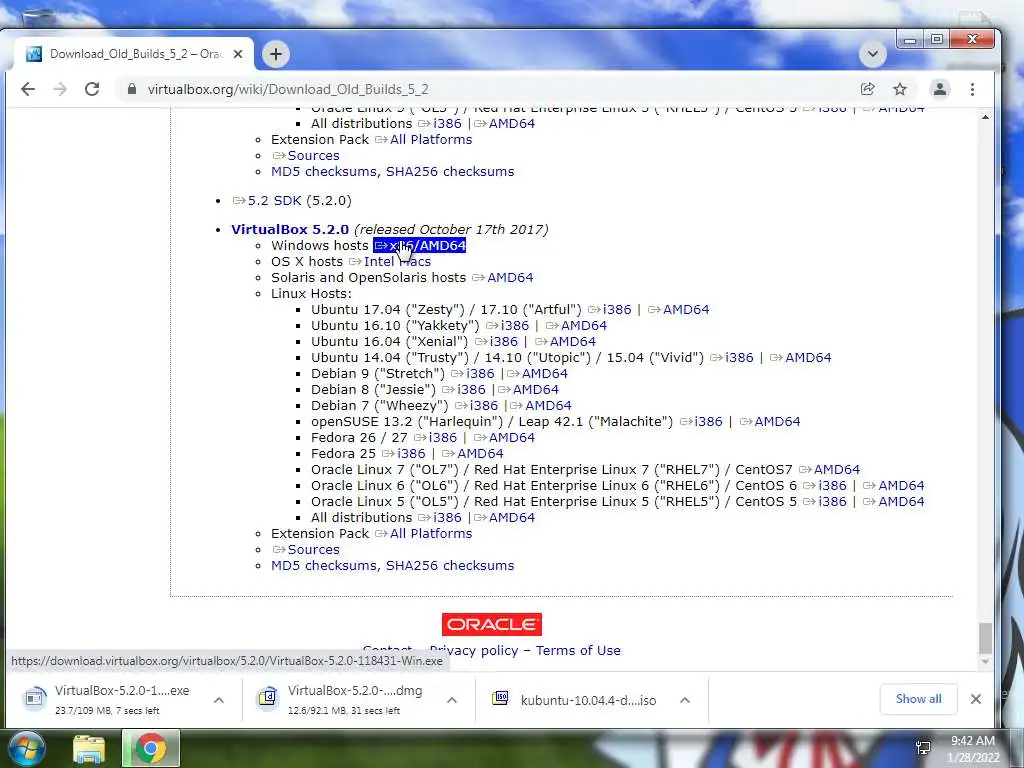Download Windows hosts x86/AMD64 for 5.2.0
This screenshot has height=768, width=1024.
click(420, 246)
